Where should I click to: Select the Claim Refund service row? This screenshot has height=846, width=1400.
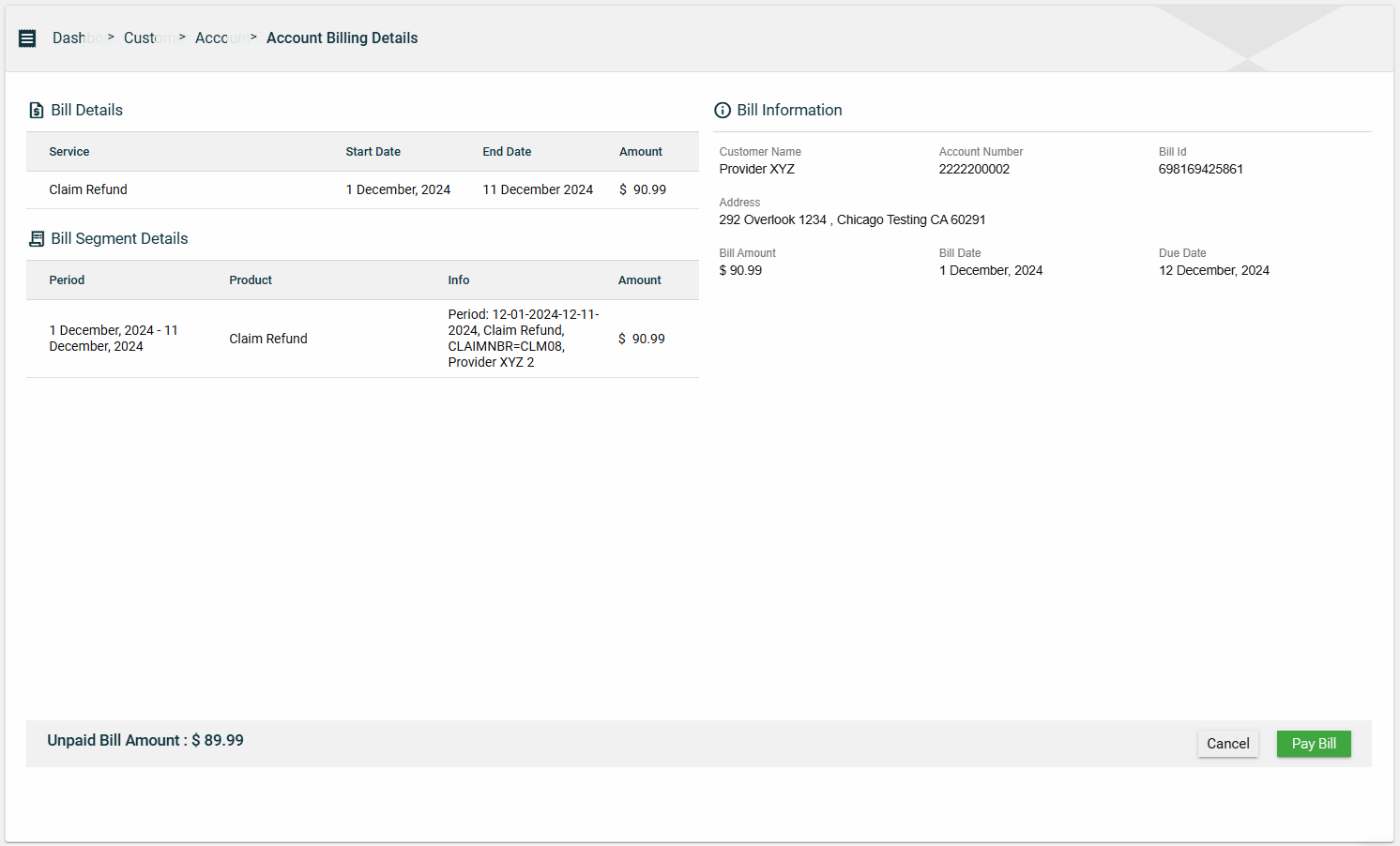pyautogui.click(x=88, y=189)
